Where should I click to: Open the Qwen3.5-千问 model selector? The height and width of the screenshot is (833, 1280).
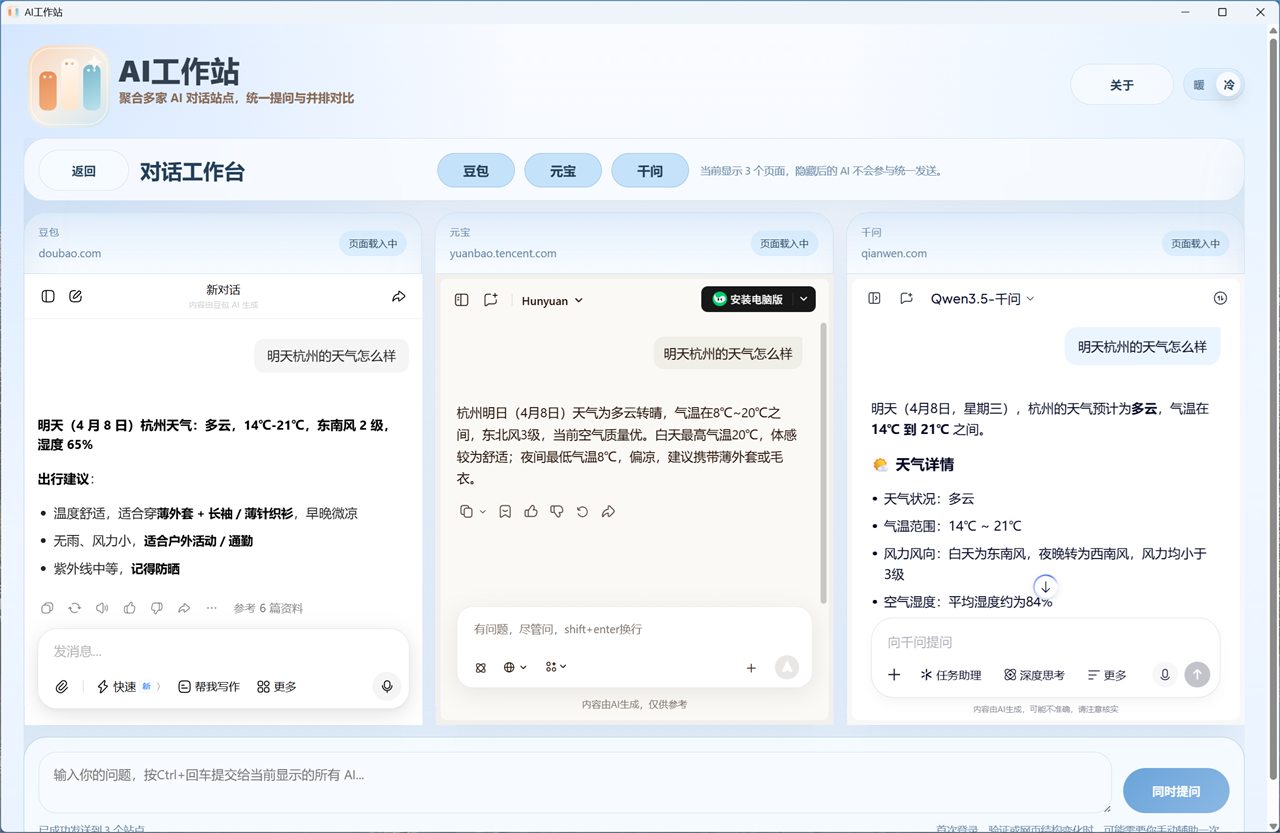981,298
